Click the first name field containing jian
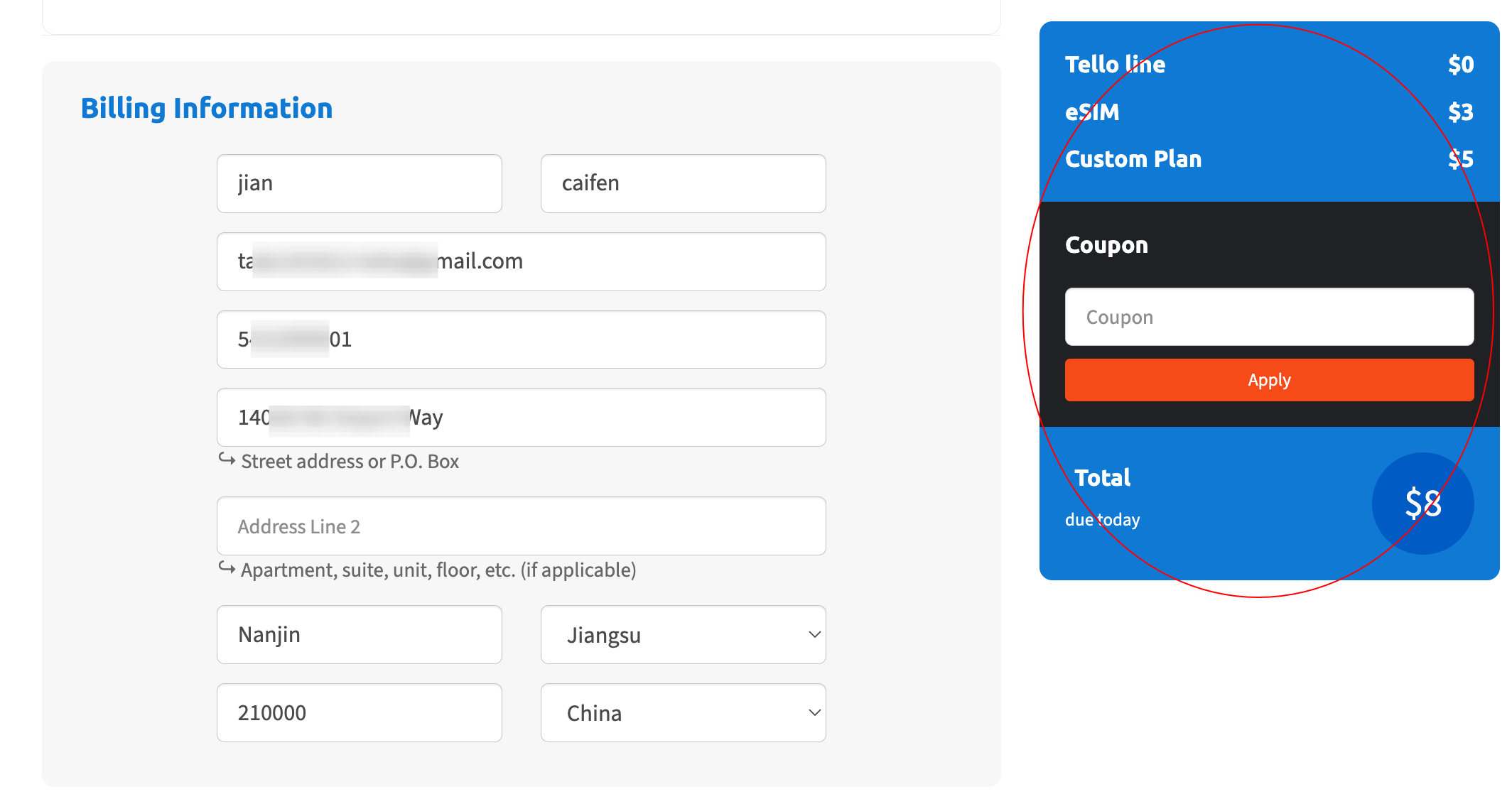Image resolution: width=1512 pixels, height=804 pixels. coord(359,183)
